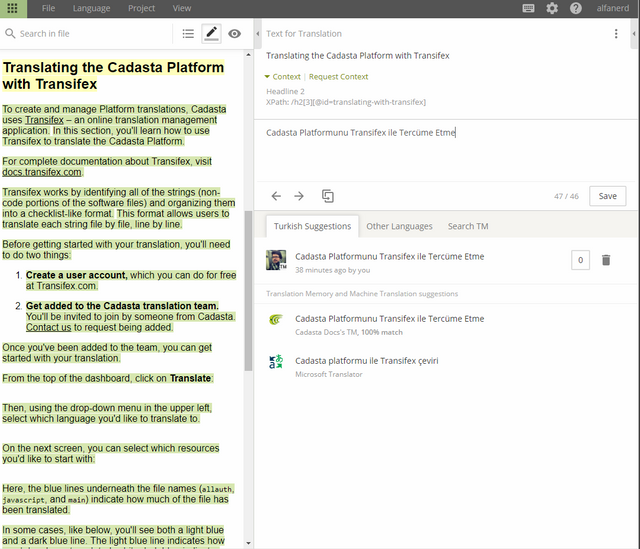
Task: Select 'Before getting started with your translation' string
Action: tap(116, 250)
